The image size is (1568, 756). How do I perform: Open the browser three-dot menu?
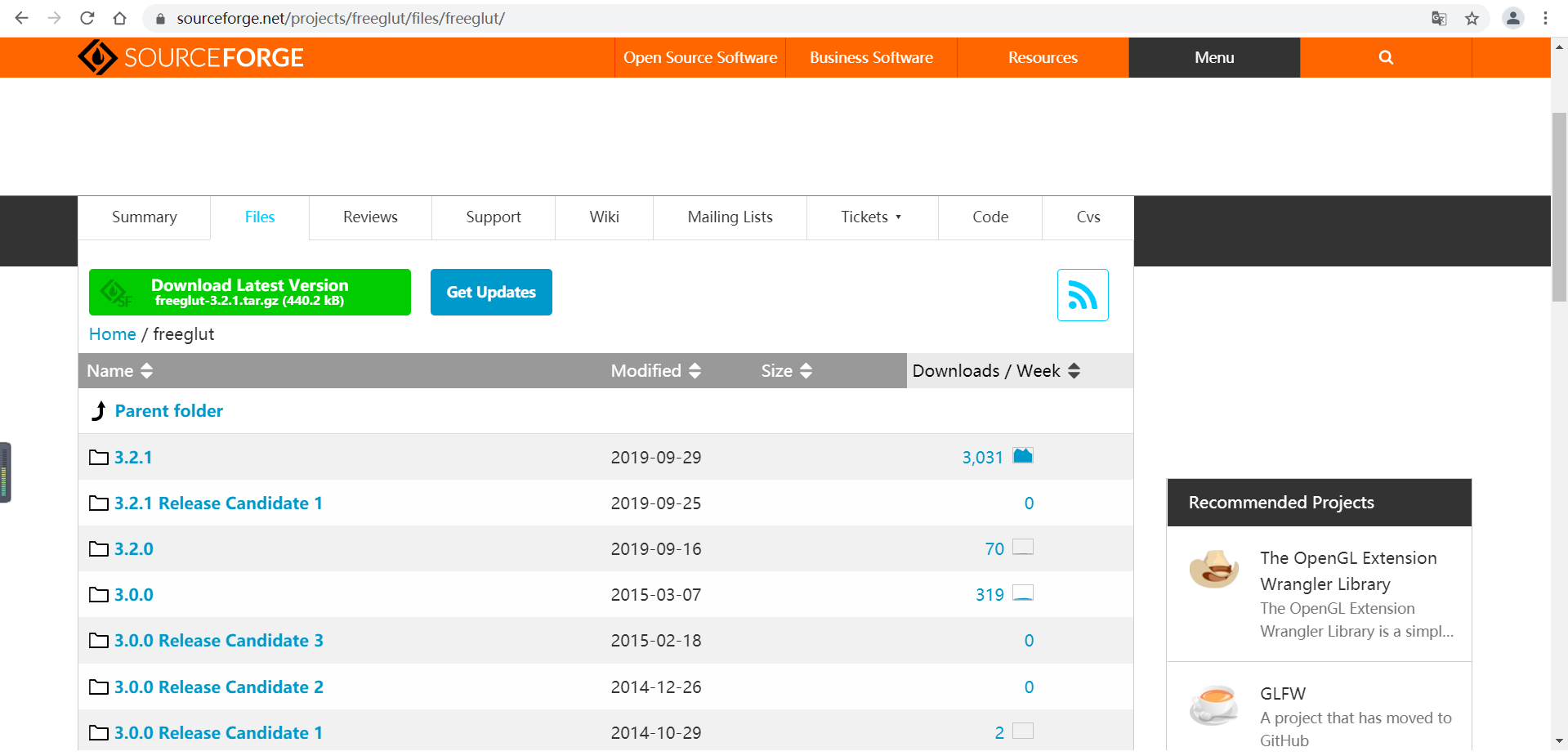point(1545,18)
